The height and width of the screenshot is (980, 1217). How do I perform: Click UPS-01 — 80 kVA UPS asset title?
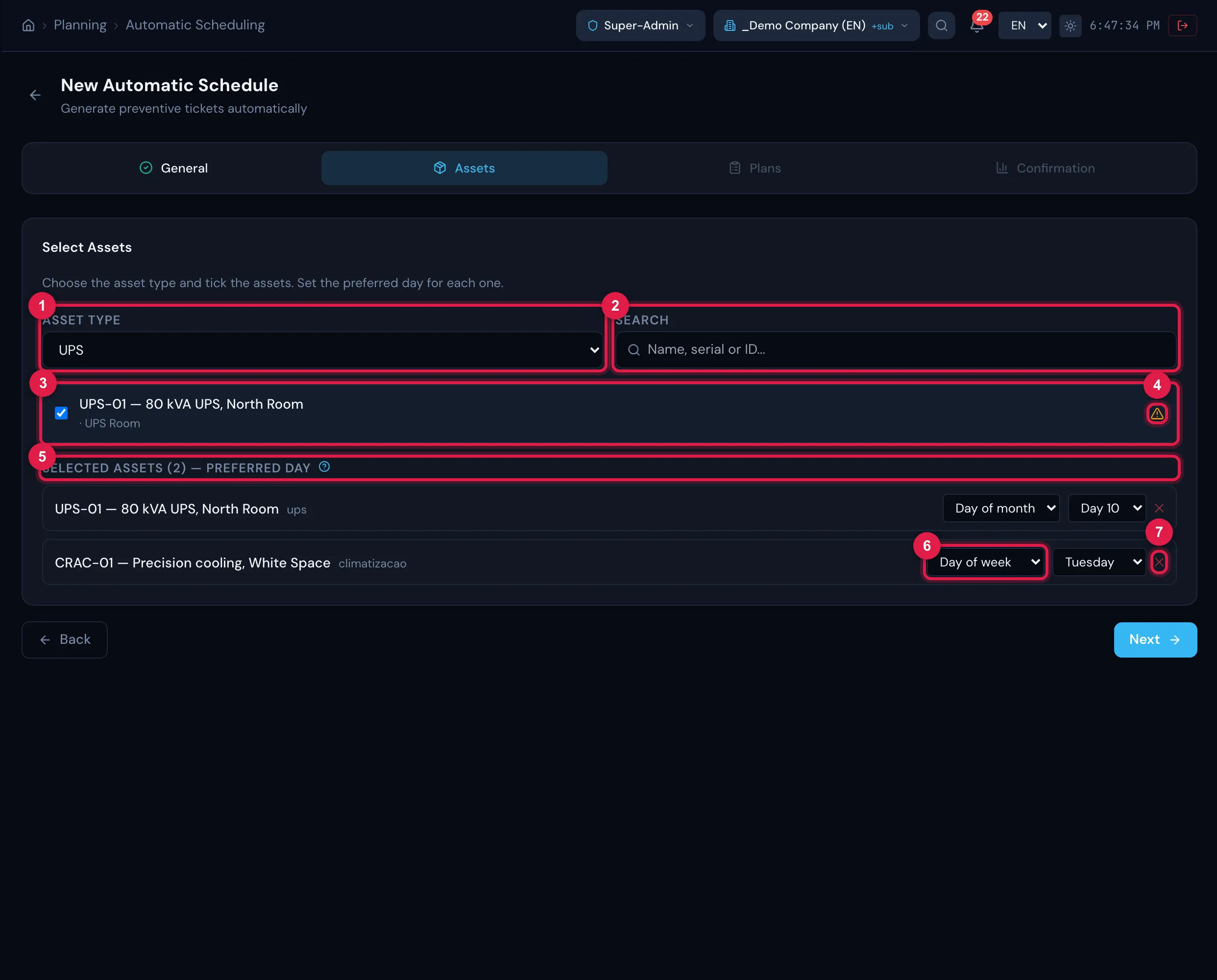pos(192,404)
